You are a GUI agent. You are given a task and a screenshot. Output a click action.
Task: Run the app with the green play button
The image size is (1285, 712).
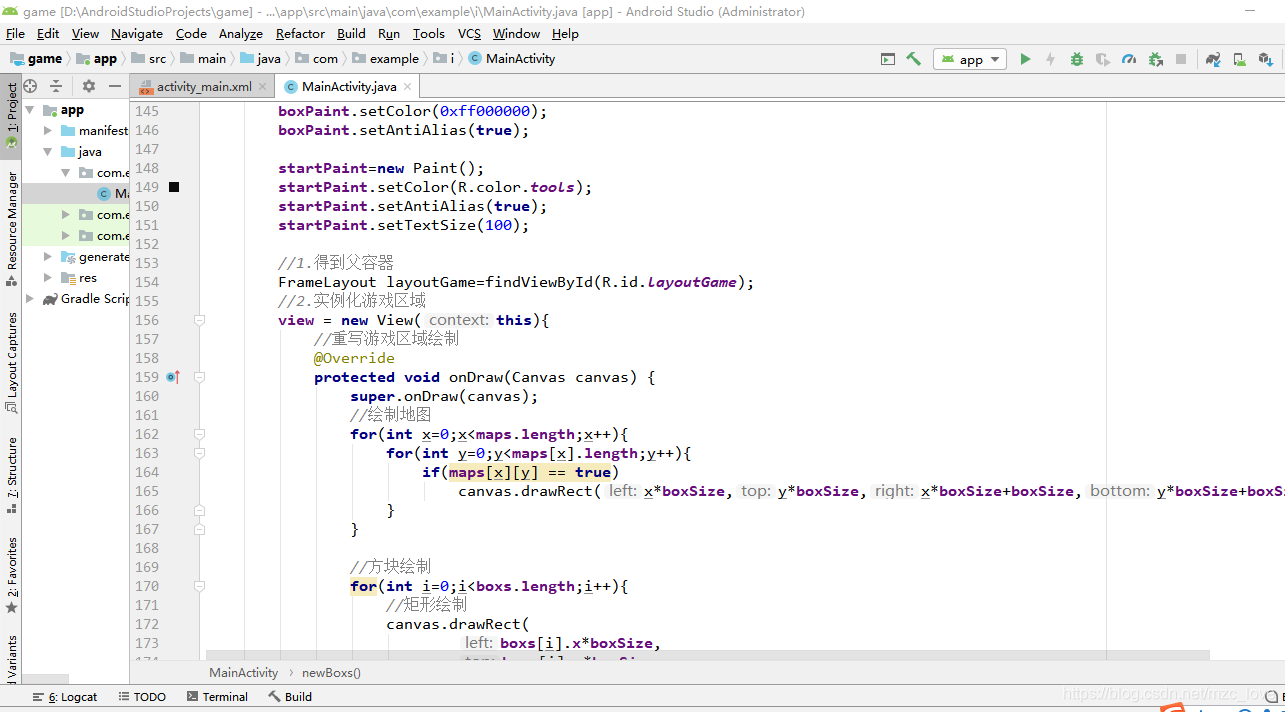click(x=1025, y=59)
